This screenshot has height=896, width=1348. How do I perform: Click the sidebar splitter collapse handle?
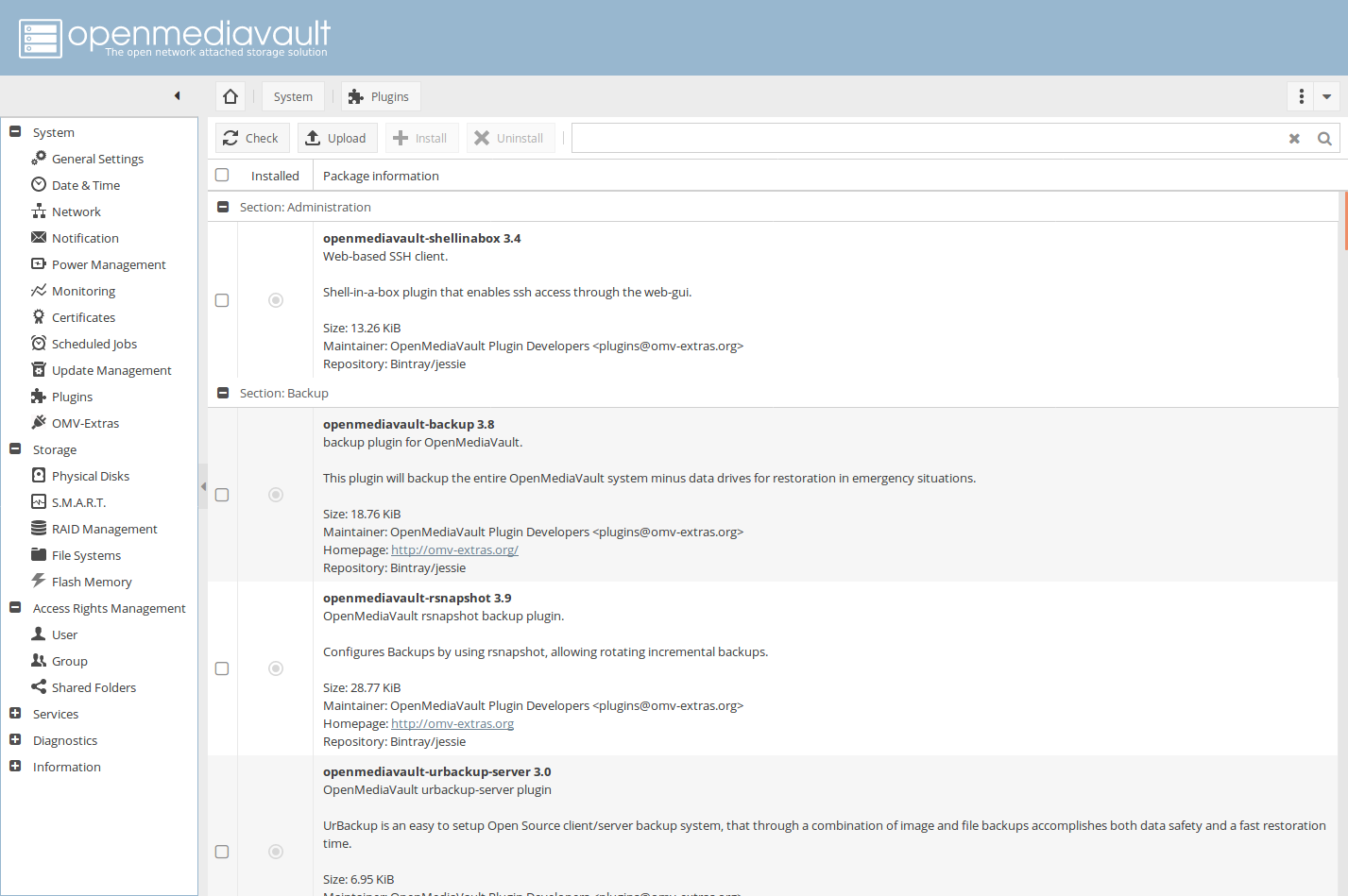[203, 486]
